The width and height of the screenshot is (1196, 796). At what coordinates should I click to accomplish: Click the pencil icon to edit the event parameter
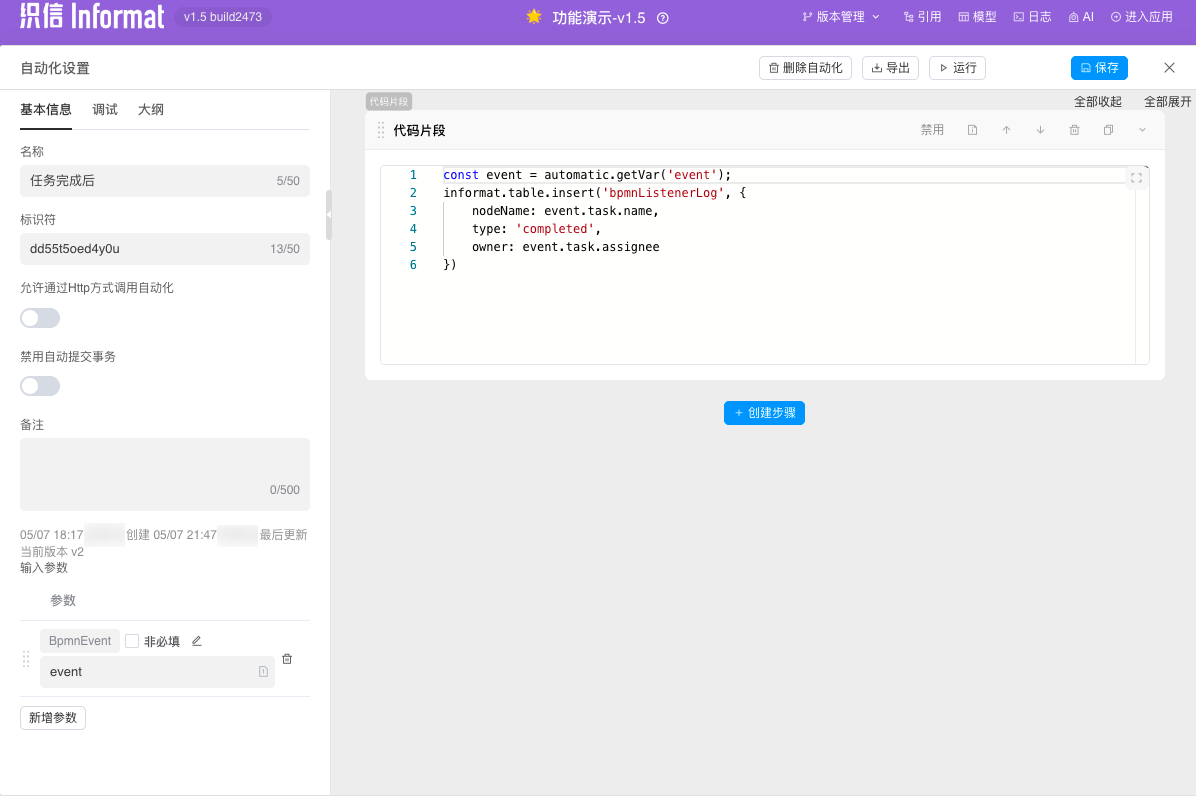(x=196, y=641)
